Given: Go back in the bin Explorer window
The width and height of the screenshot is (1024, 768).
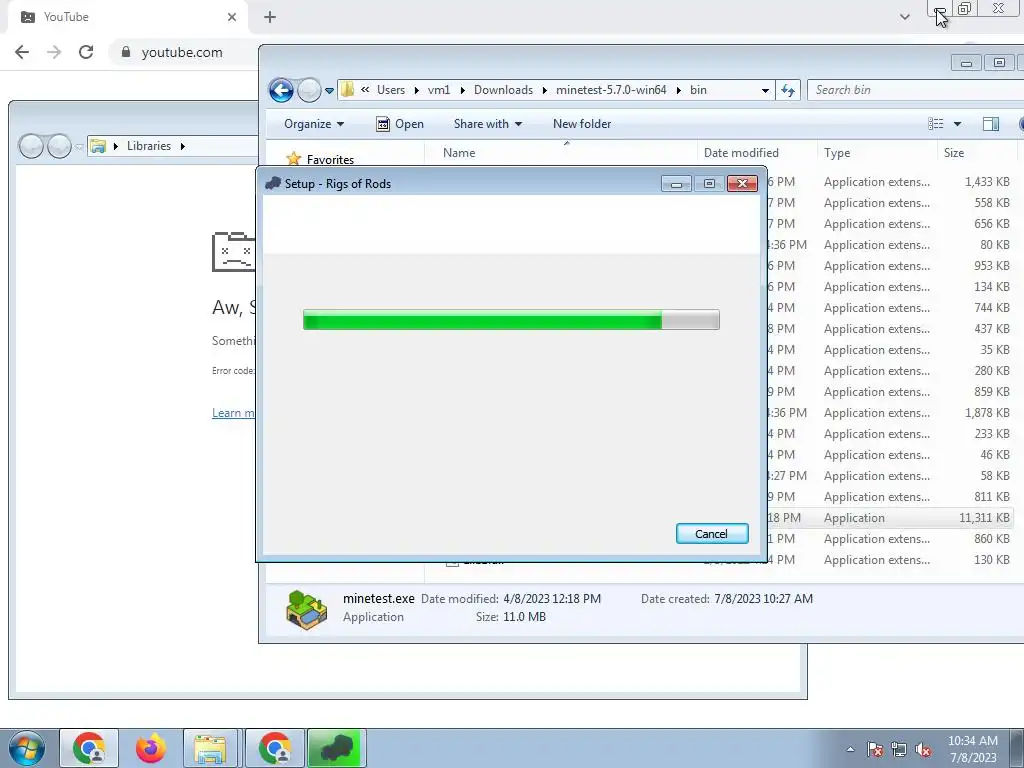Looking at the screenshot, I should pos(281,90).
